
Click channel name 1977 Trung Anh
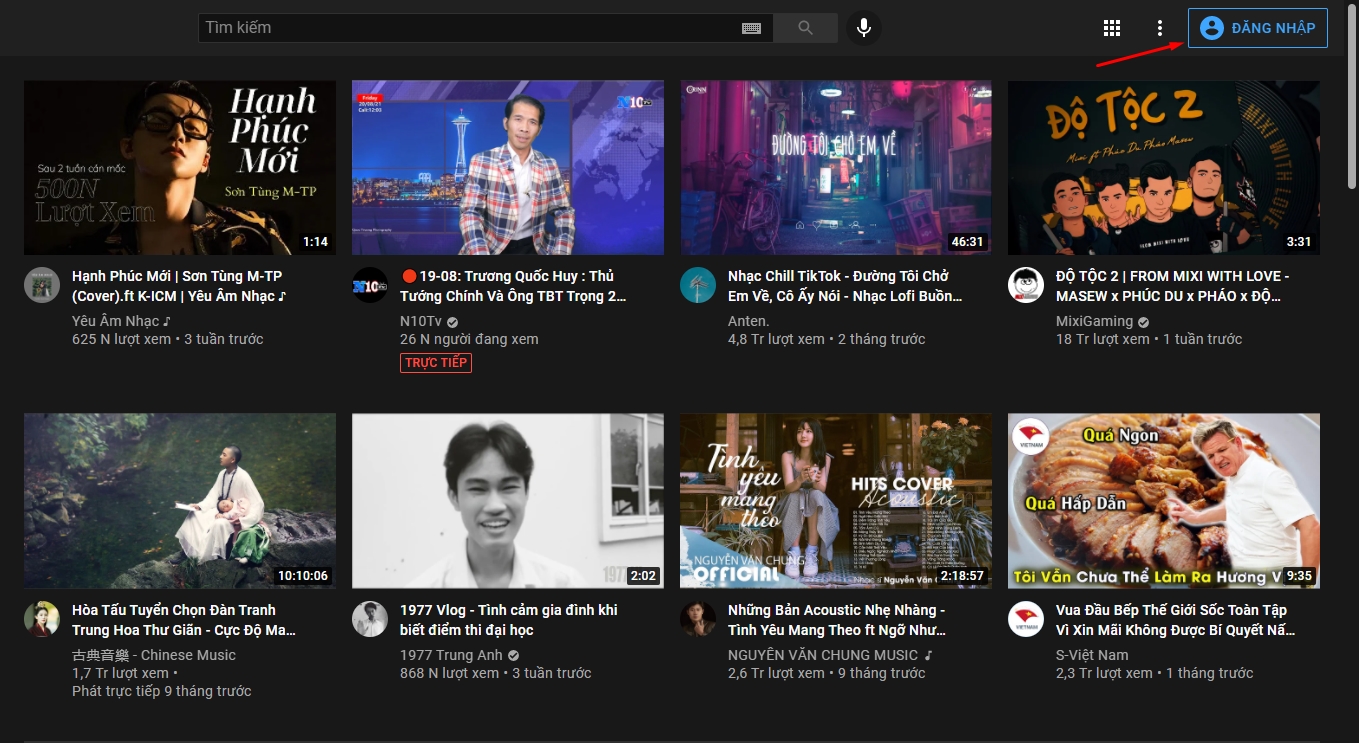pyautogui.click(x=451, y=655)
